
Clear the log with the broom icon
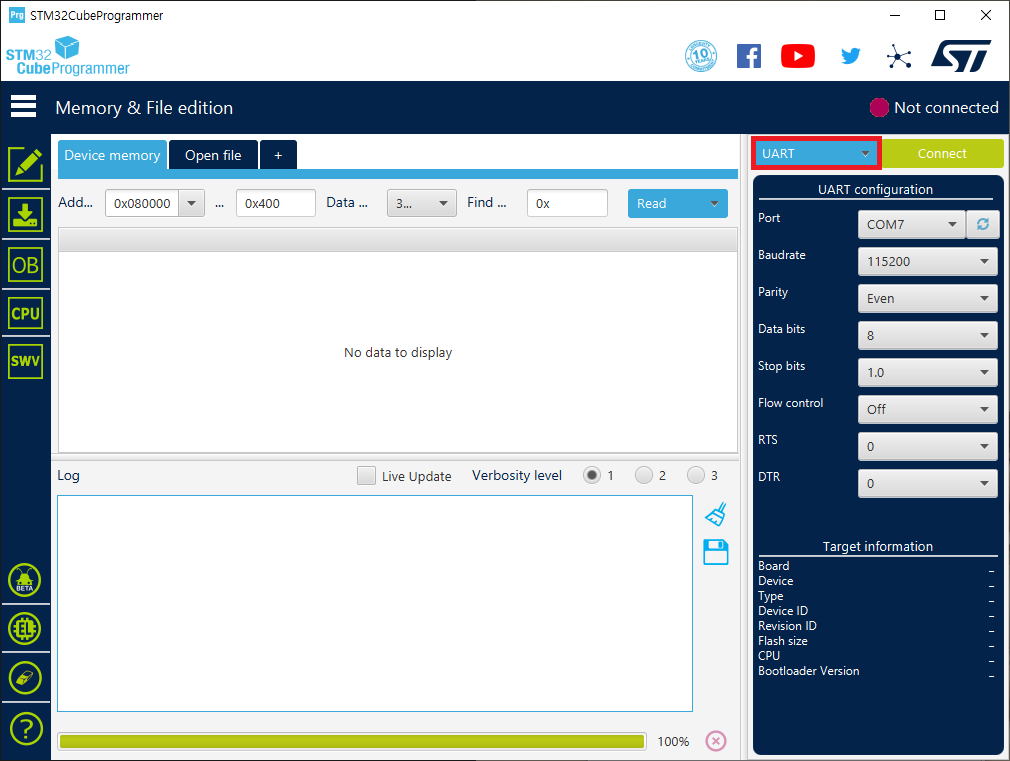click(716, 514)
